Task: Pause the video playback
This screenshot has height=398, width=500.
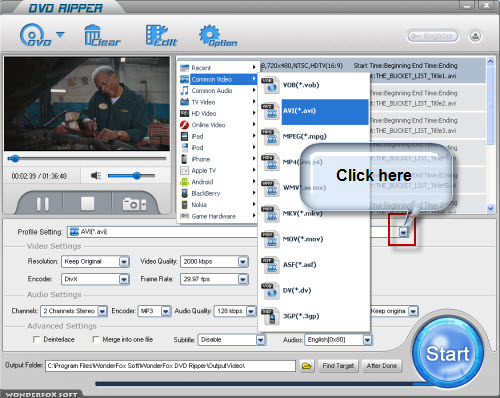Action: tap(43, 204)
